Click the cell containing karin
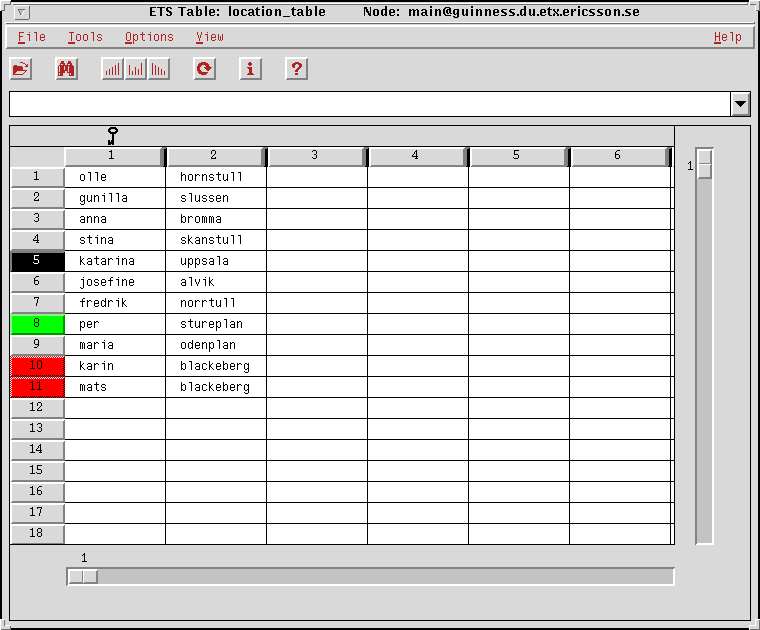760x630 pixels. point(115,366)
